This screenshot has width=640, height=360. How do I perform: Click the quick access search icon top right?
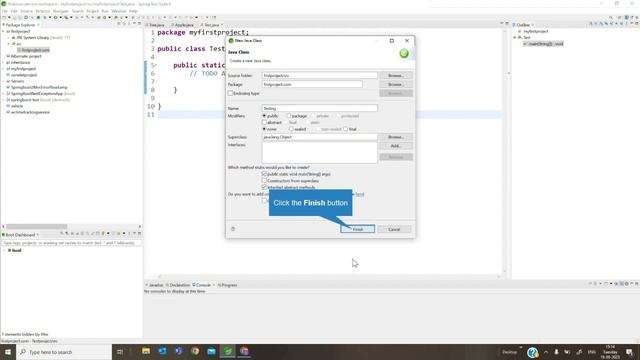point(611,18)
